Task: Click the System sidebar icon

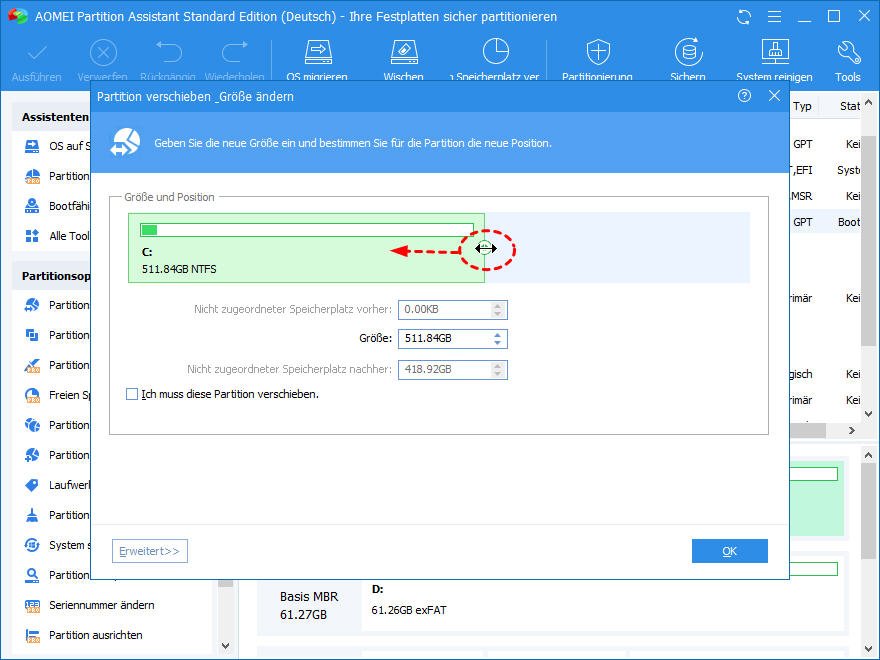Action: pyautogui.click(x=32, y=545)
